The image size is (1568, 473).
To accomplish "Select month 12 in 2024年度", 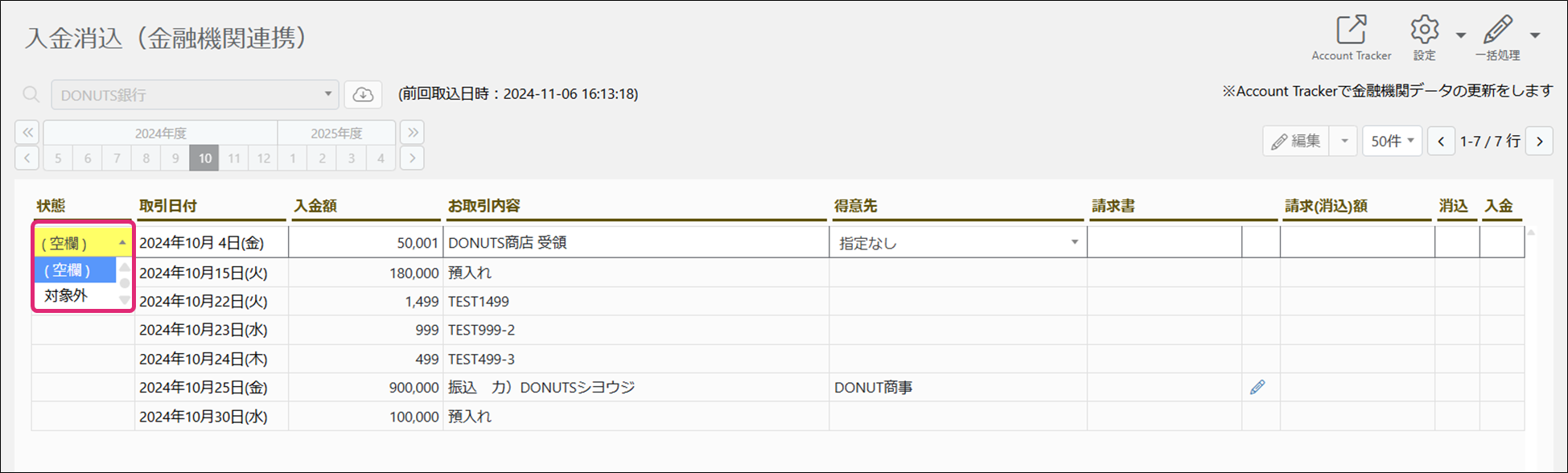I will (x=263, y=158).
